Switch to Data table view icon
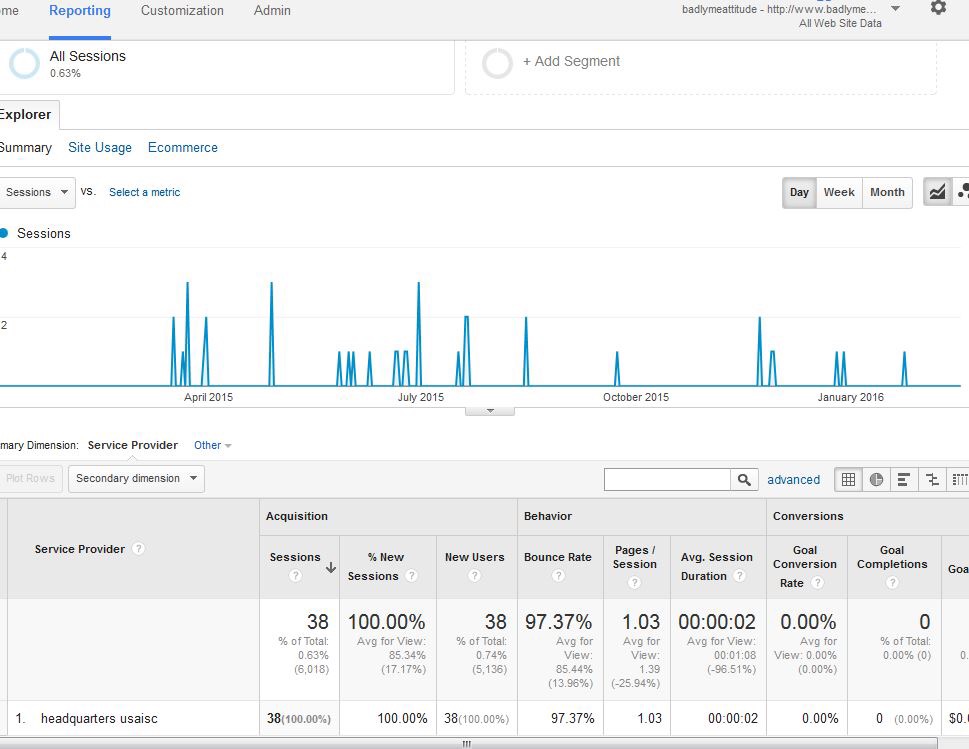Screen dimensions: 969x749 (x=848, y=480)
